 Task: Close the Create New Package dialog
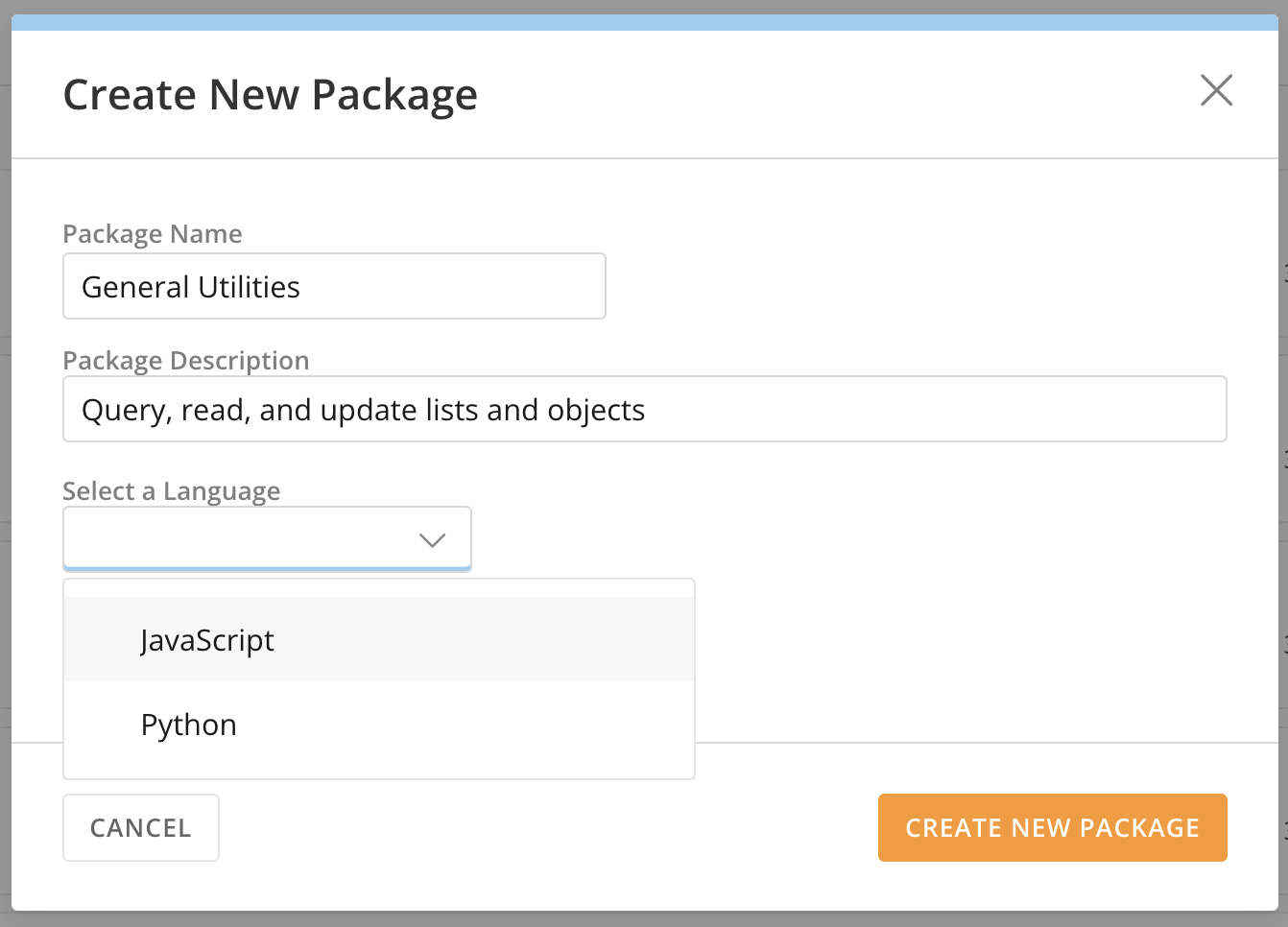(1216, 91)
